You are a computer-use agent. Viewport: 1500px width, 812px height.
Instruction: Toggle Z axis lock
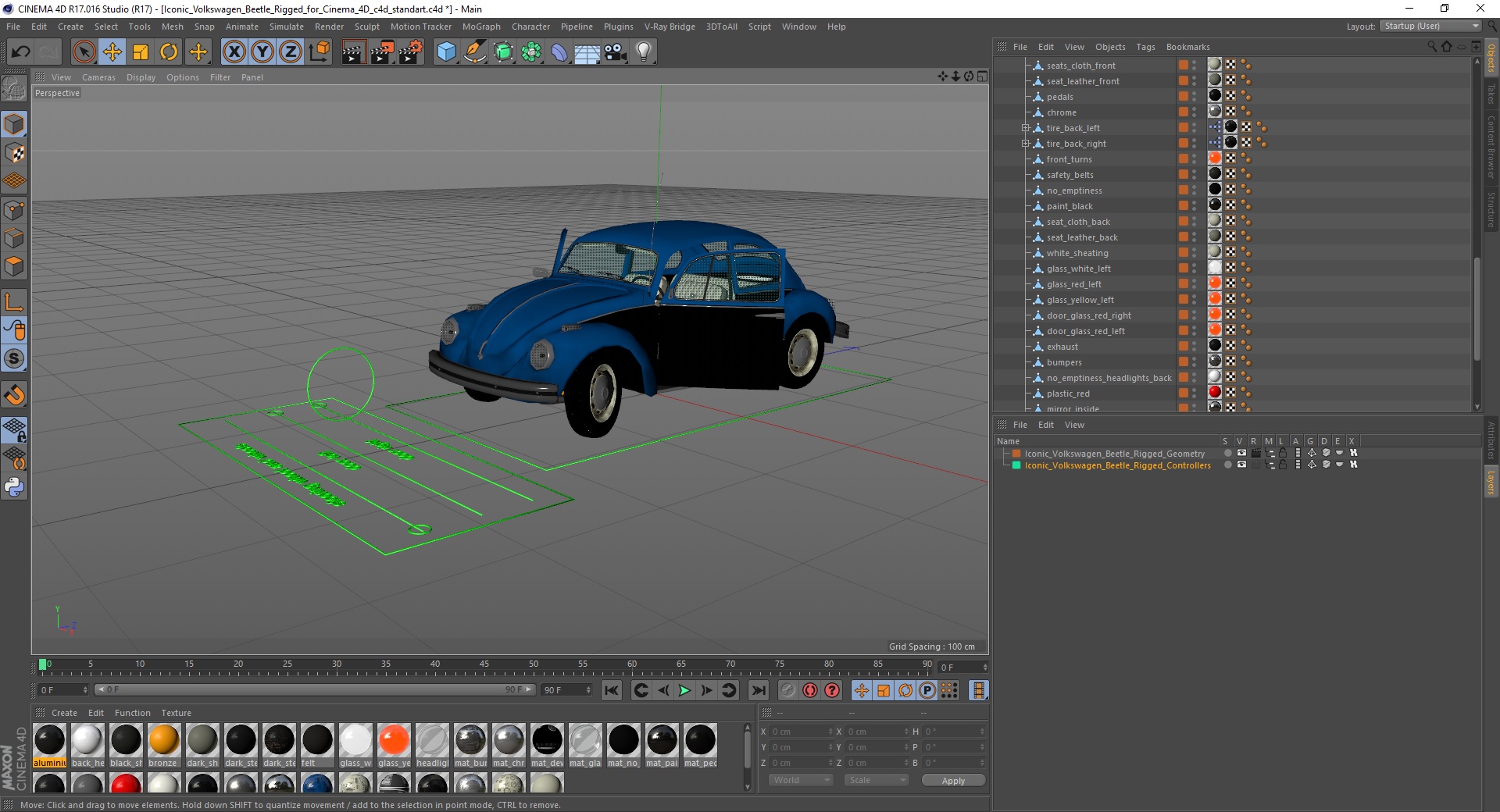tap(291, 52)
